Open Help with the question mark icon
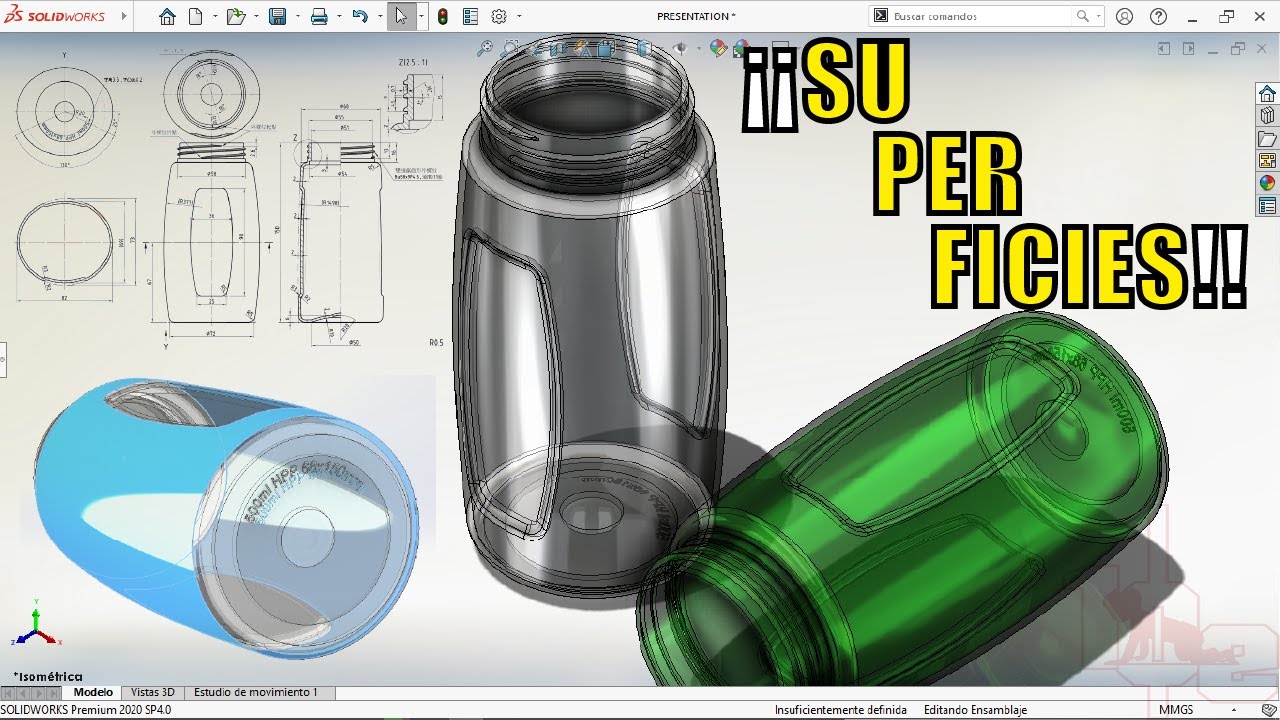 pos(1158,16)
